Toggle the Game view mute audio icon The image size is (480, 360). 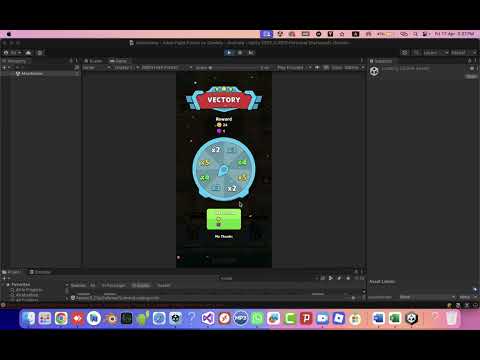click(317, 68)
